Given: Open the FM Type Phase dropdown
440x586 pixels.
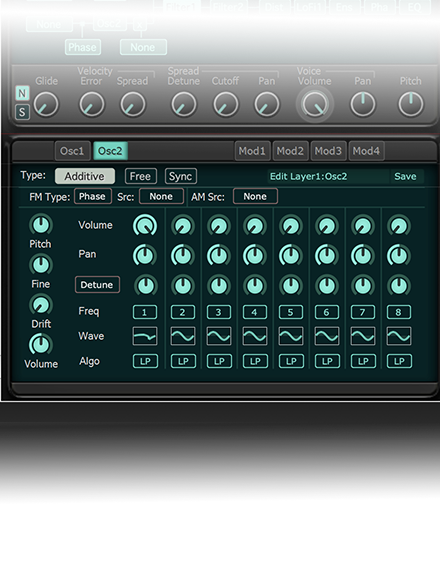Looking at the screenshot, I should click(x=93, y=197).
